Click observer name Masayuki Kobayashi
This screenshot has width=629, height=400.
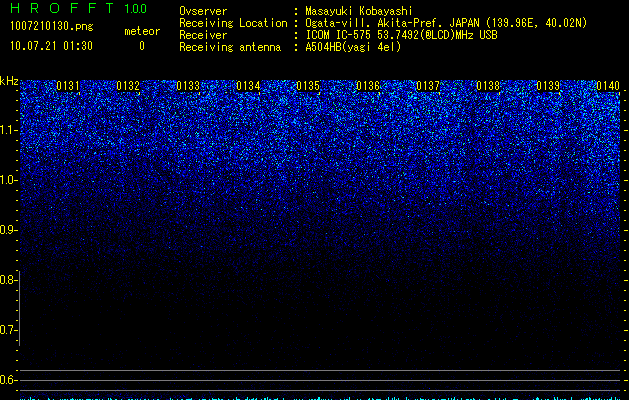click(359, 11)
